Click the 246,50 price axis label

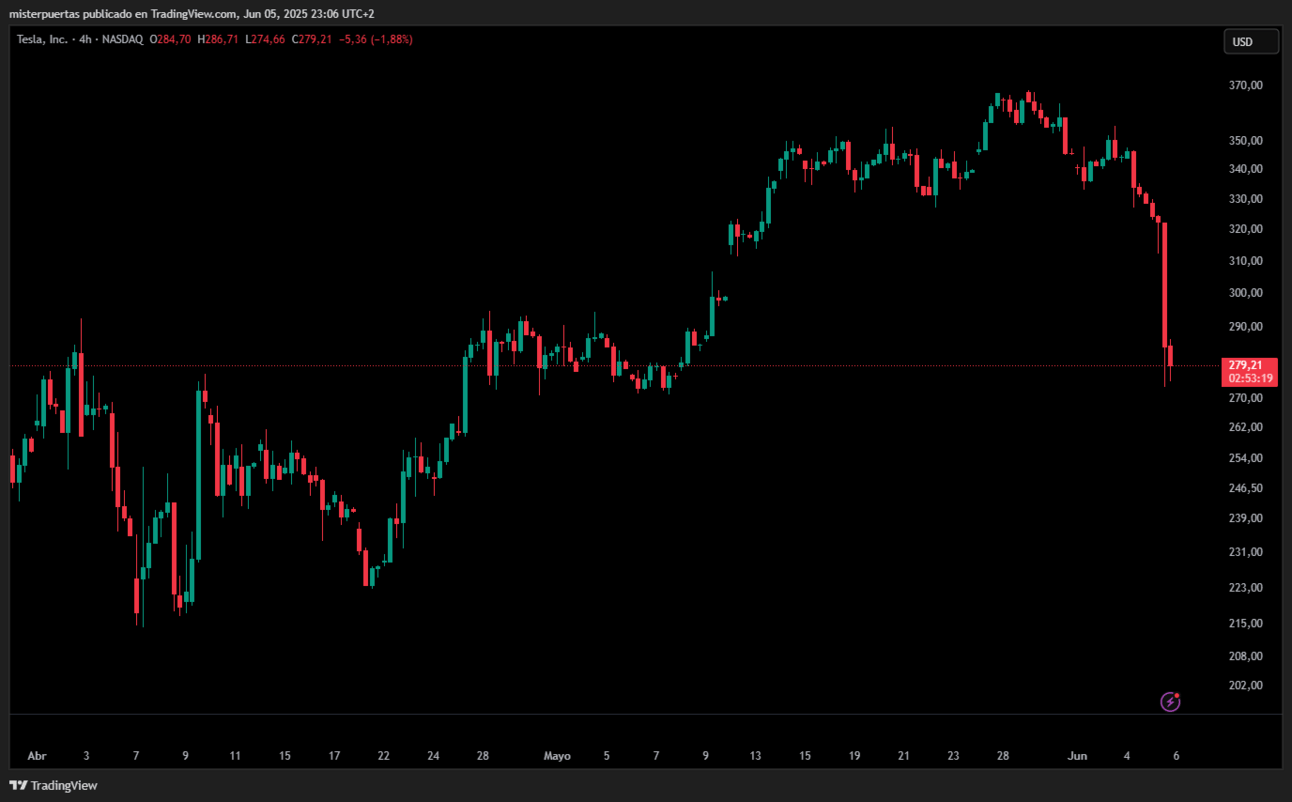[x=1246, y=488]
